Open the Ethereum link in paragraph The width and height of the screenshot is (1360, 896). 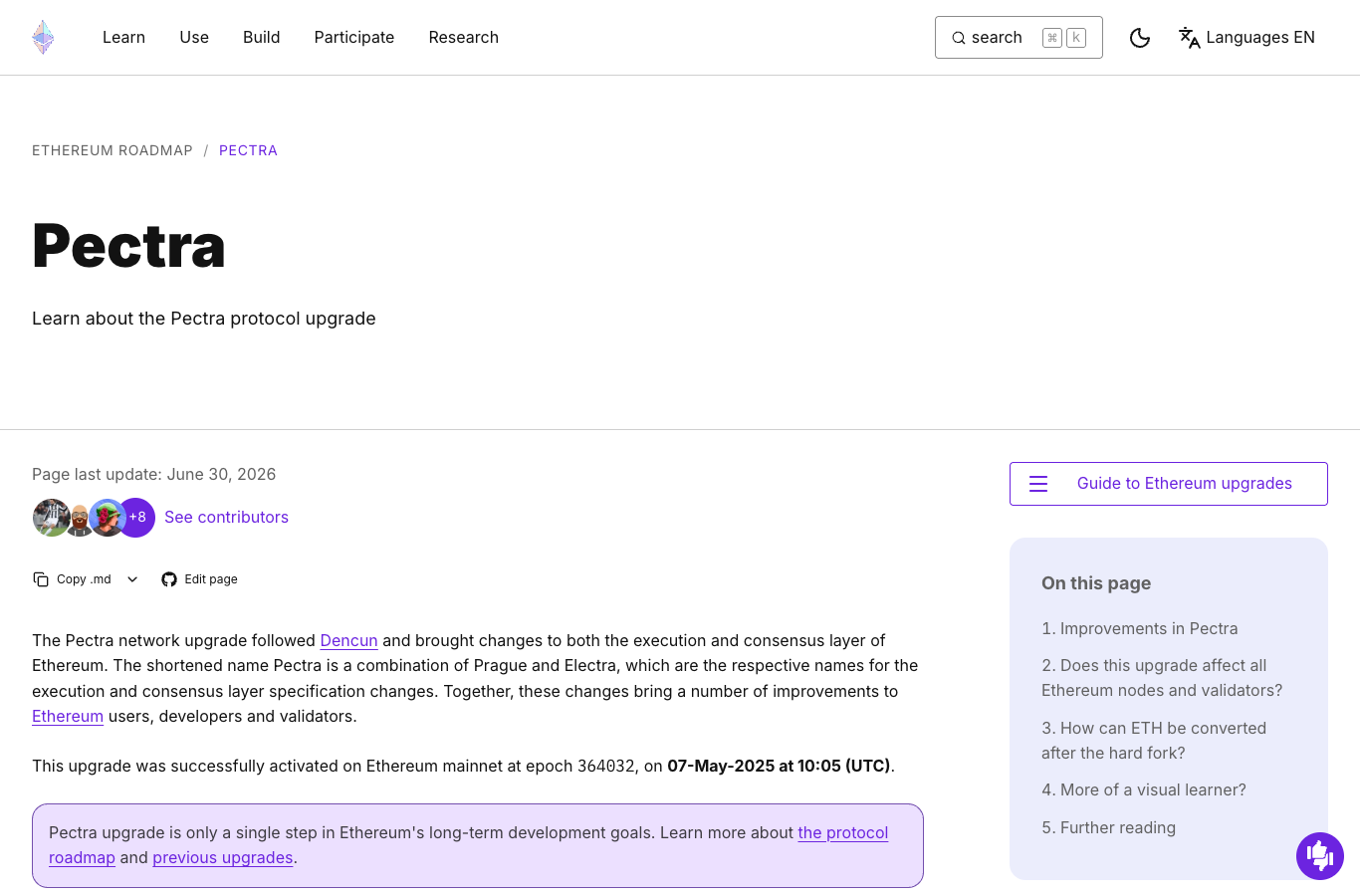click(68, 716)
